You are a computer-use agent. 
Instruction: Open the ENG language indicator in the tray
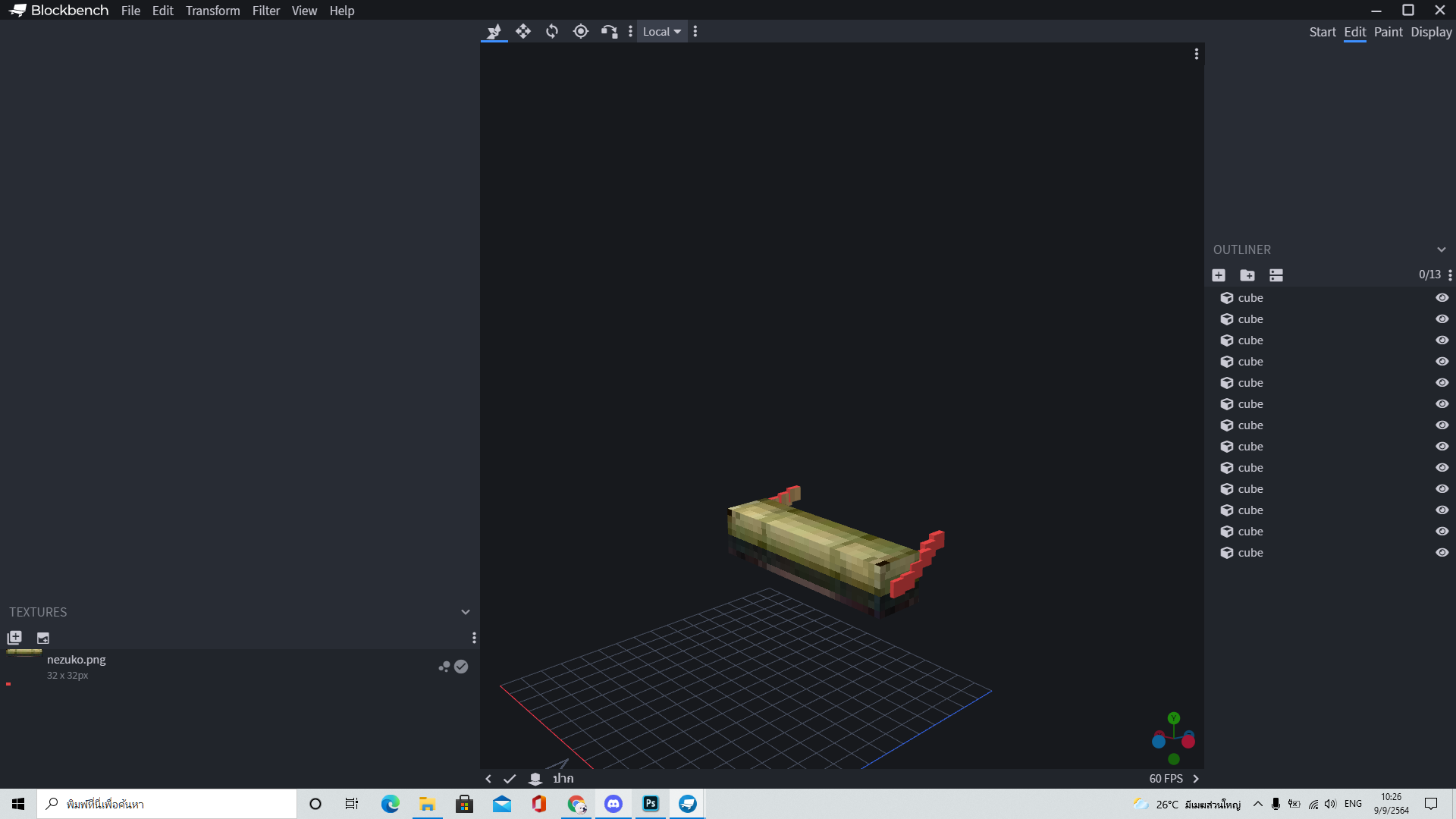[x=1353, y=804]
